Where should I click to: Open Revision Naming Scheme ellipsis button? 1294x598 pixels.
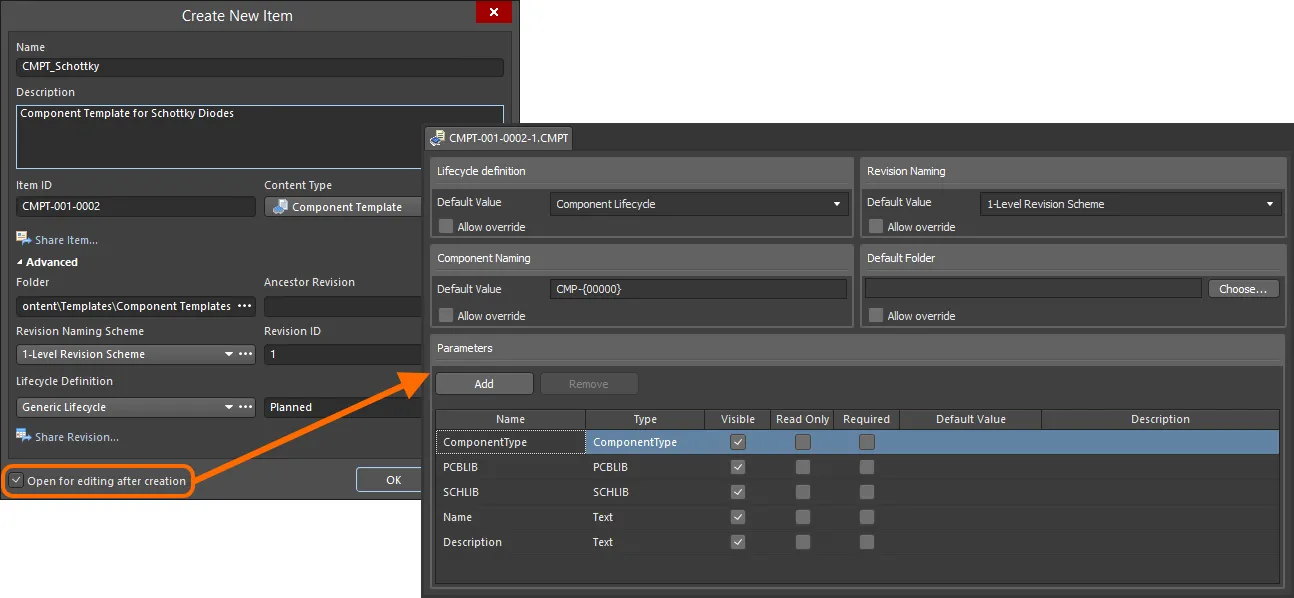(245, 354)
